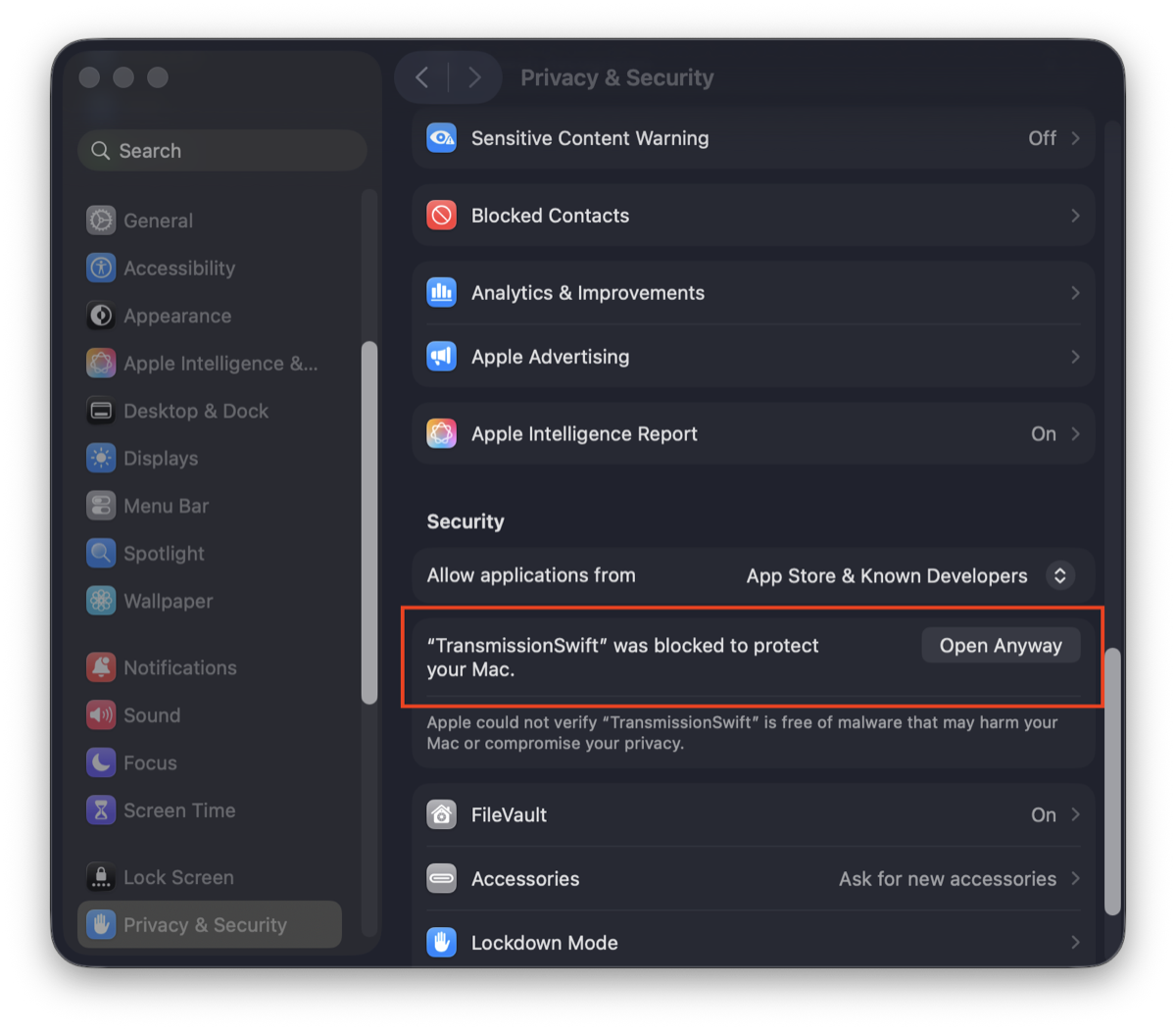
Task: Click the Sound speaker icon
Action: tap(101, 715)
